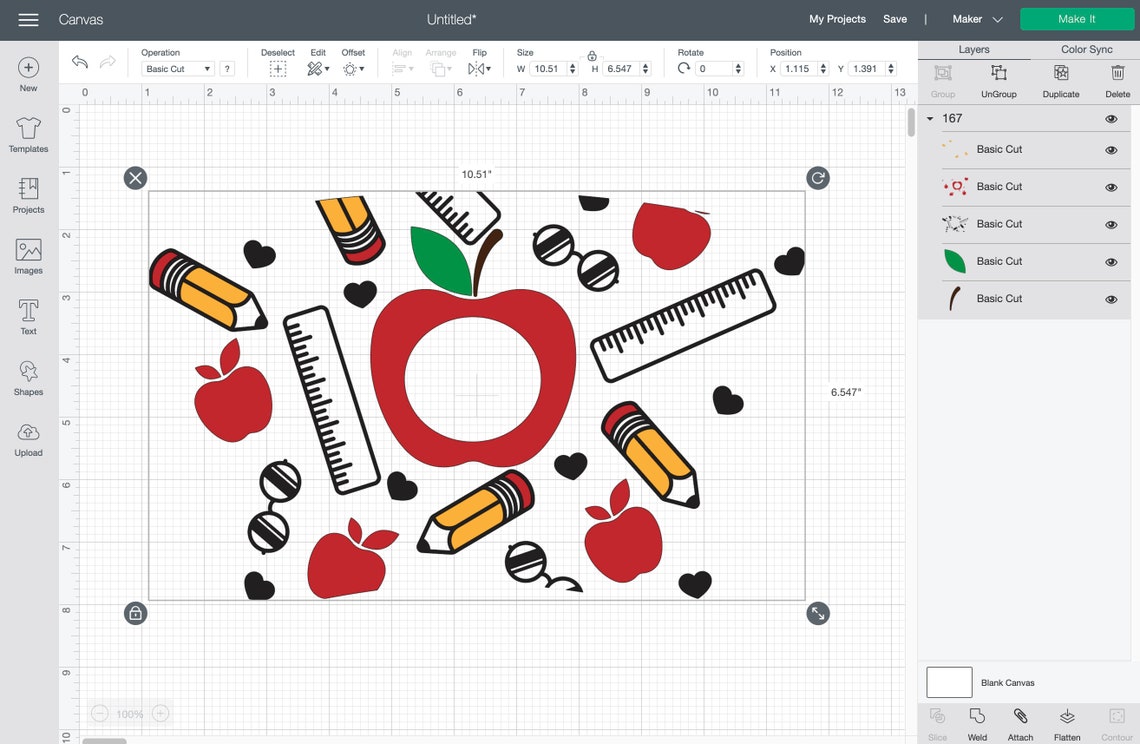This screenshot has width=1140, height=744.
Task: Click the 100% zoom level text
Action: tap(130, 714)
